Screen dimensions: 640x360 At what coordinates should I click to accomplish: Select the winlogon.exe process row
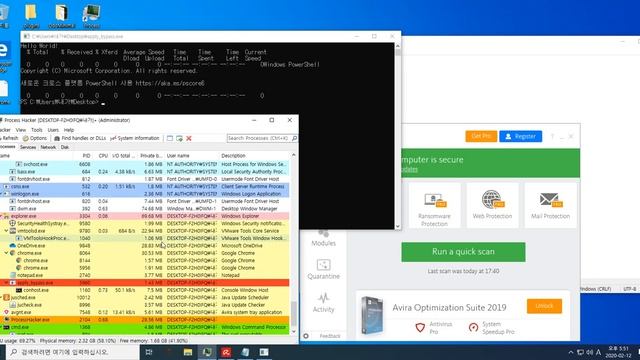coord(144,194)
